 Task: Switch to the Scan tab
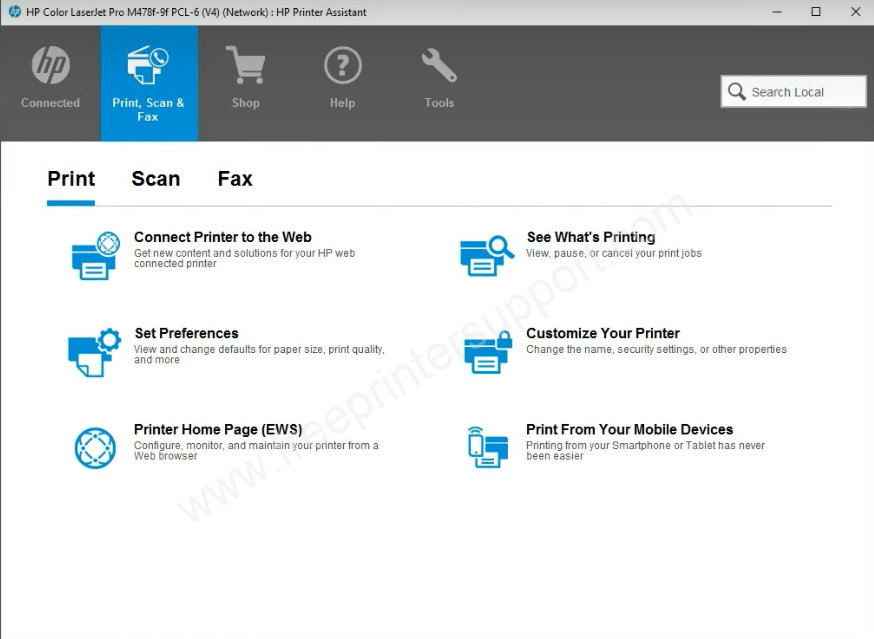(156, 179)
